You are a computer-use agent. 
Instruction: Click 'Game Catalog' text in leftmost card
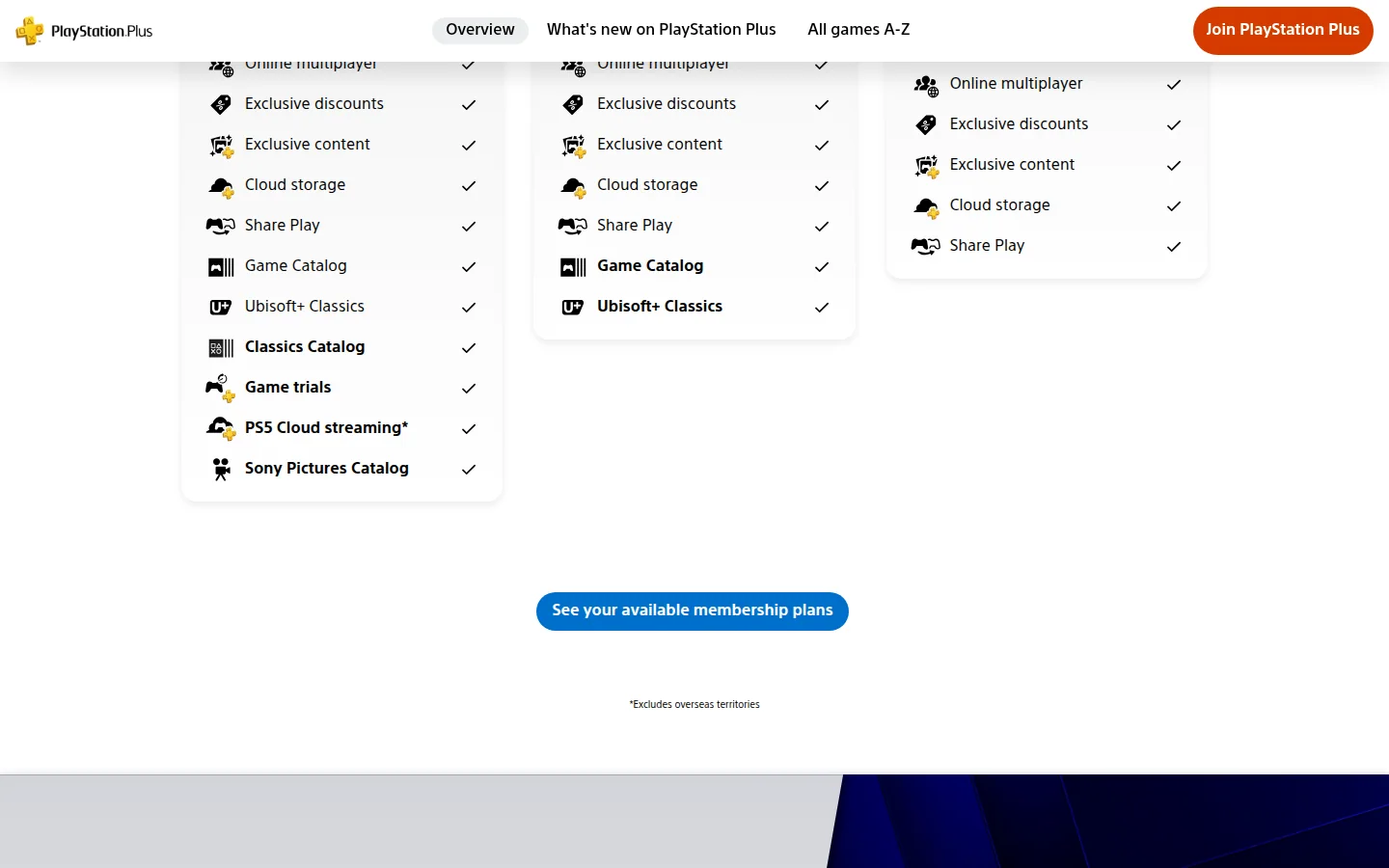[x=296, y=266]
